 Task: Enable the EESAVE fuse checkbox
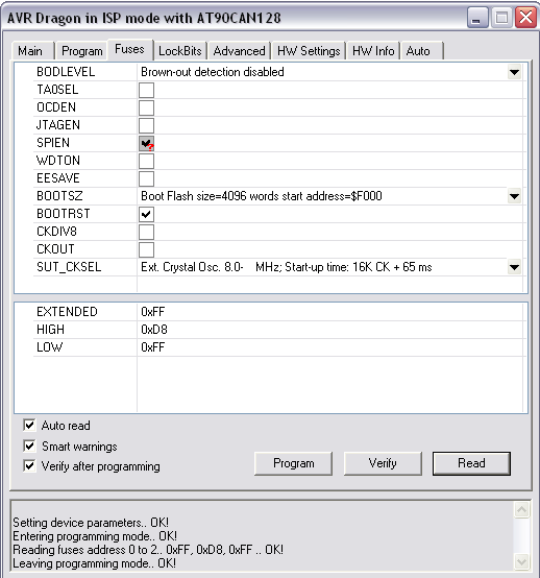[x=146, y=178]
